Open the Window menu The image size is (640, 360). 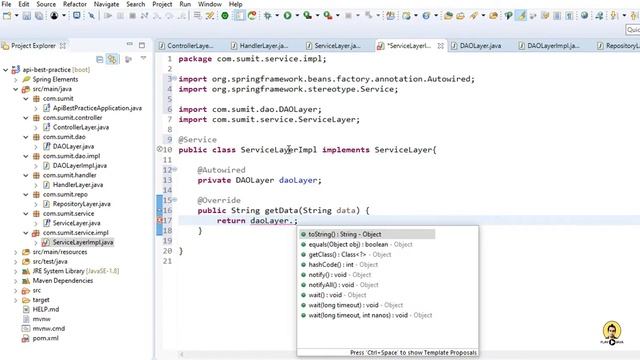click(210, 4)
